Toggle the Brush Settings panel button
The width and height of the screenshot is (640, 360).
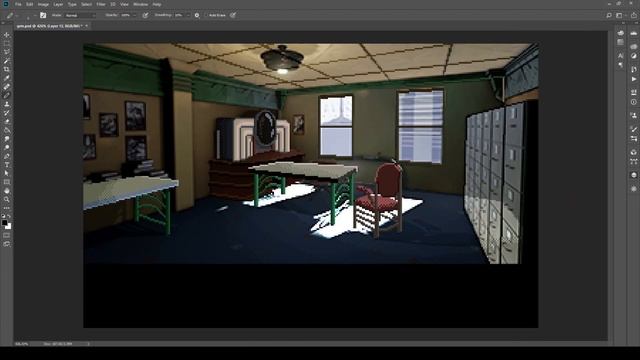(43, 15)
